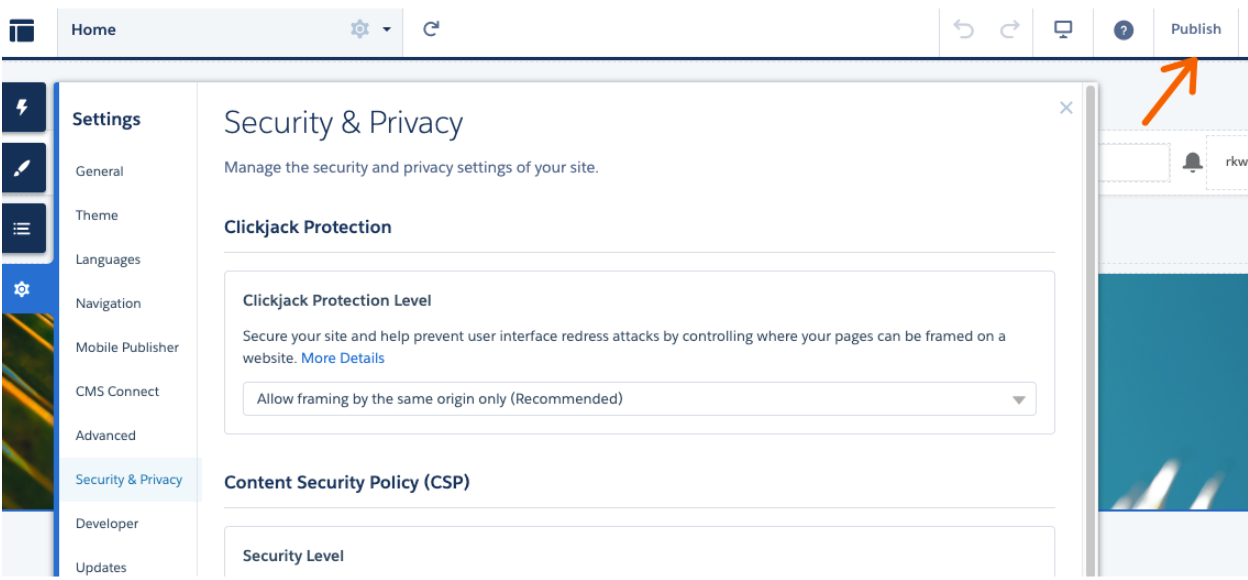Image resolution: width=1248 pixels, height=580 pixels.
Task: Open the Help question mark icon
Action: pyautogui.click(x=1123, y=30)
